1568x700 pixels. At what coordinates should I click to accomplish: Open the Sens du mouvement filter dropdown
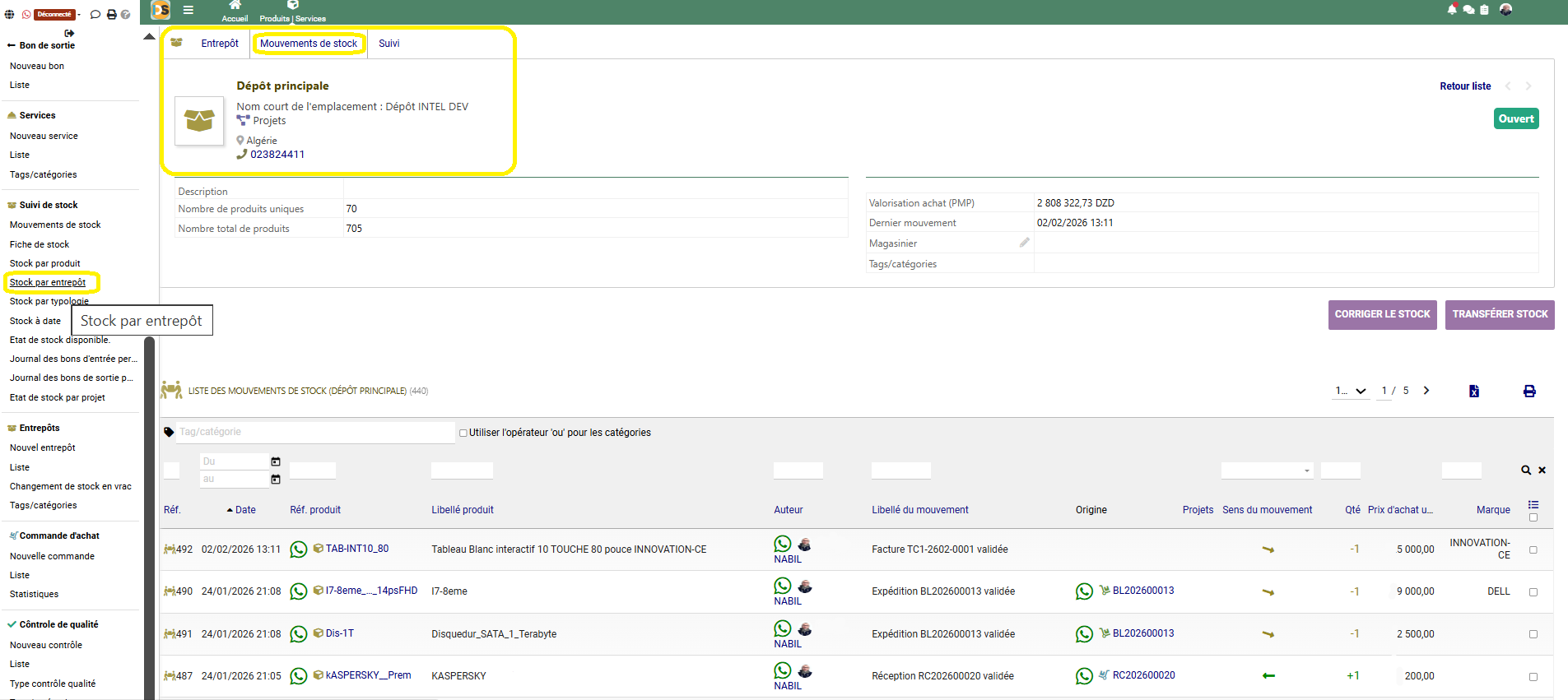pos(1267,471)
